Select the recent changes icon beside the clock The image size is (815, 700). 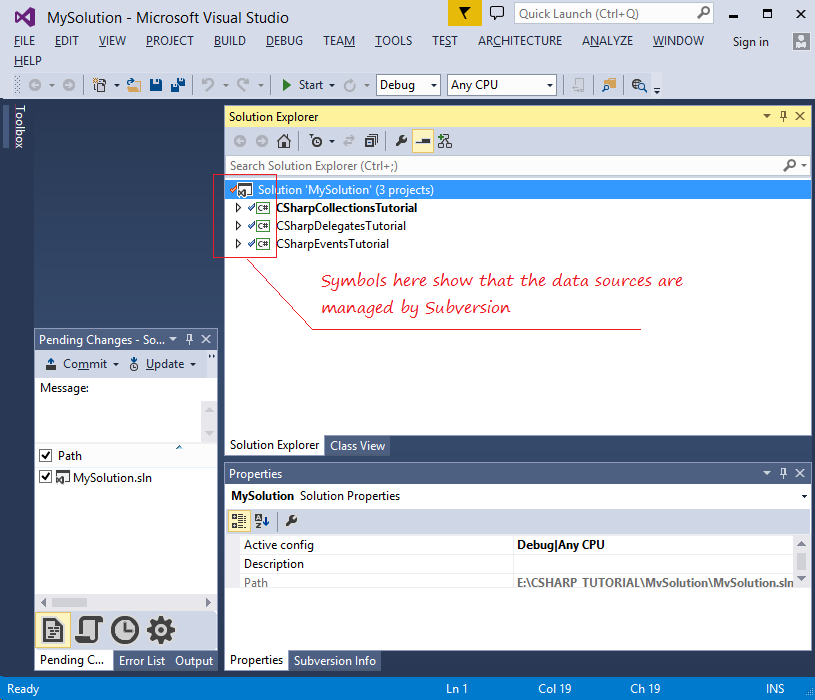[89, 630]
